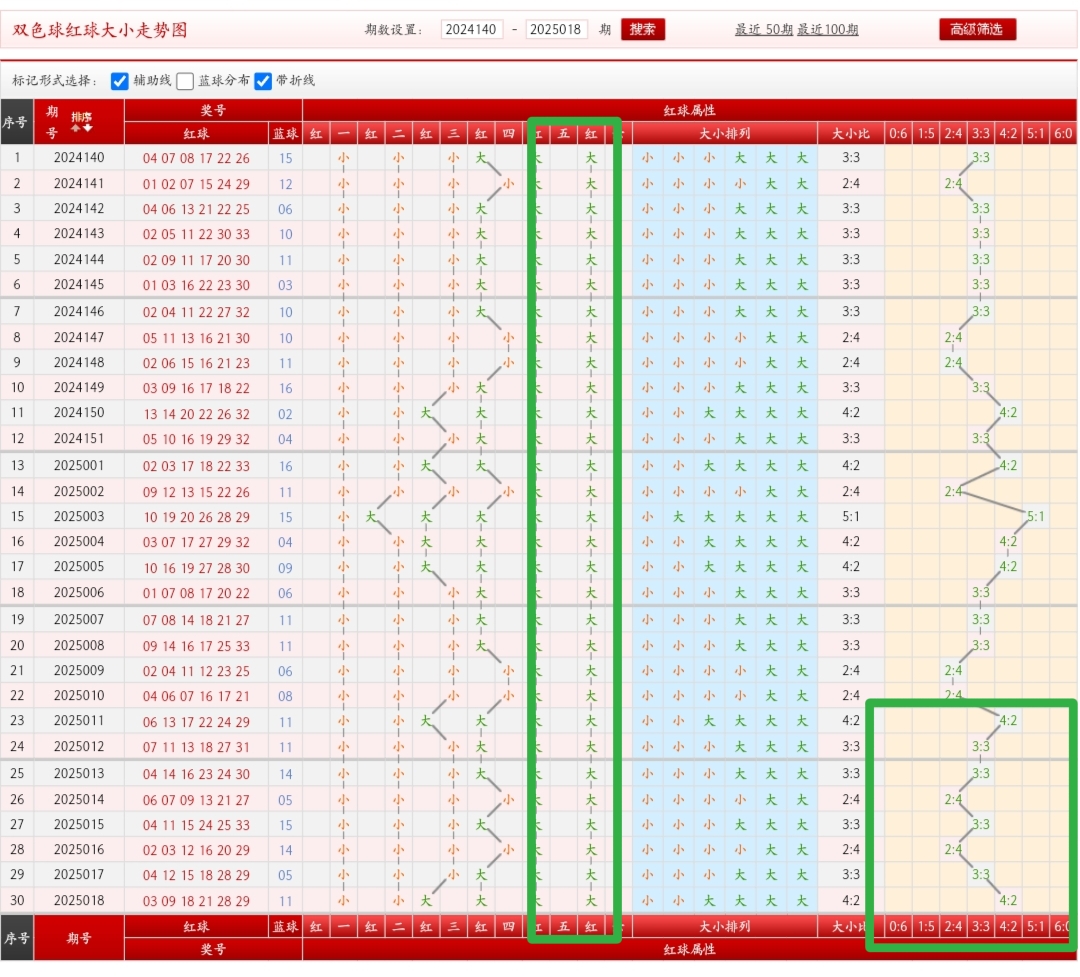
Task: Click the 大小排列 top column header
Action: 725,134
